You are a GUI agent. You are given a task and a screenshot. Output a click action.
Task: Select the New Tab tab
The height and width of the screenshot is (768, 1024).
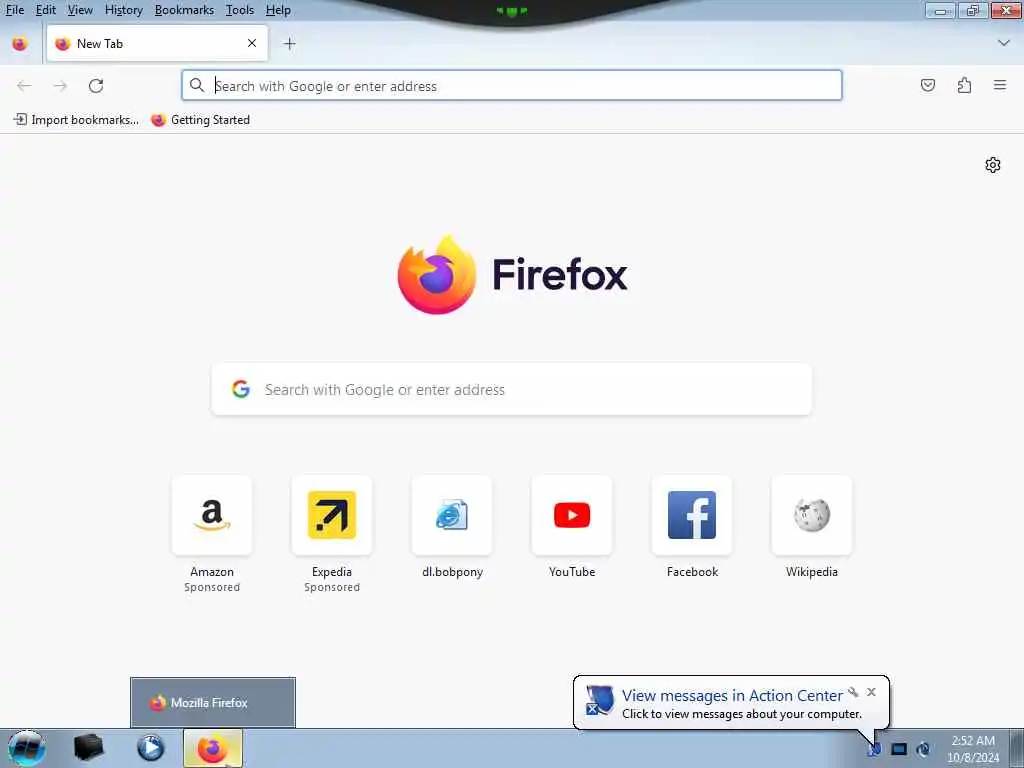click(x=157, y=43)
